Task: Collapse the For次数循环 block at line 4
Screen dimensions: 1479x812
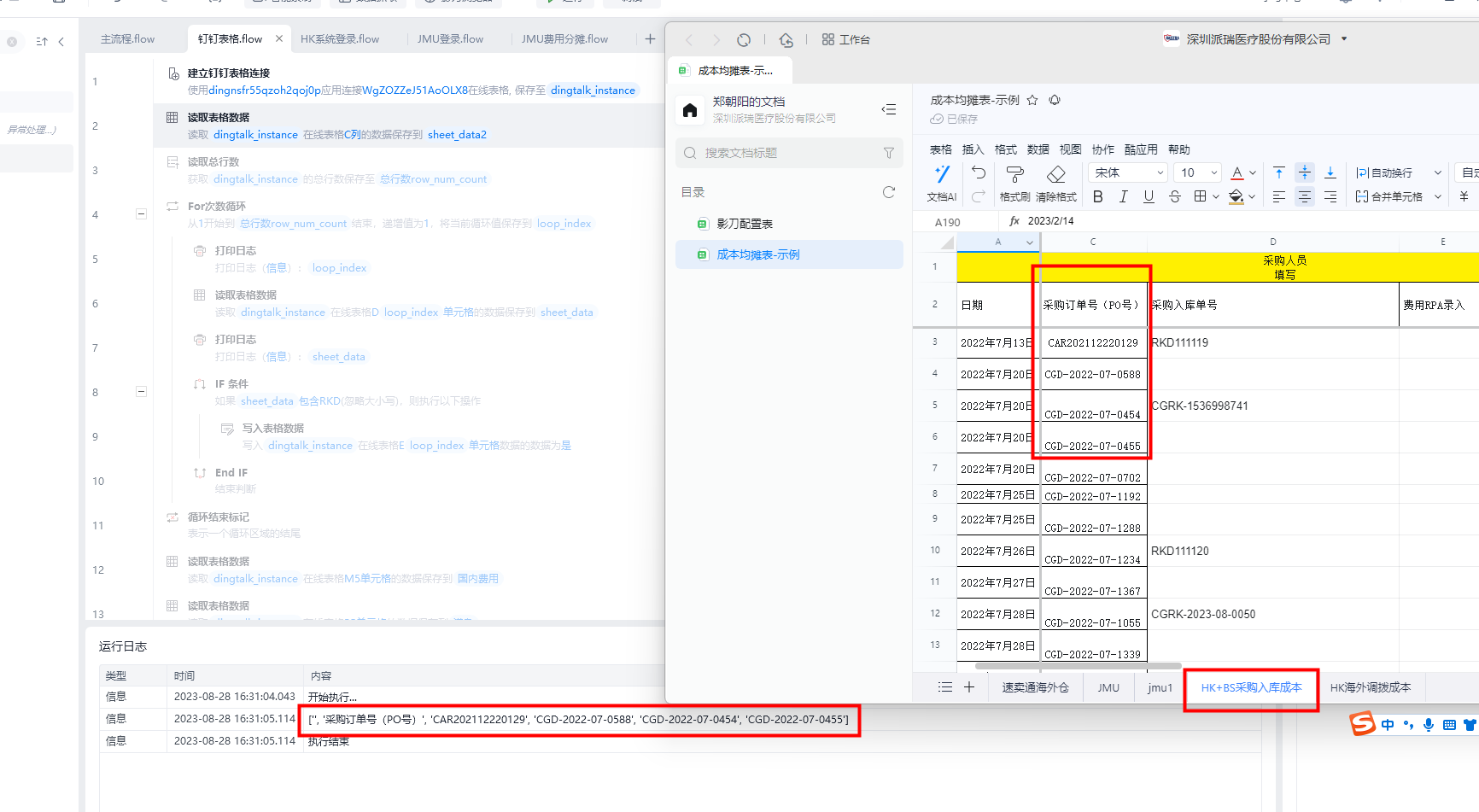Action: pyautogui.click(x=141, y=213)
